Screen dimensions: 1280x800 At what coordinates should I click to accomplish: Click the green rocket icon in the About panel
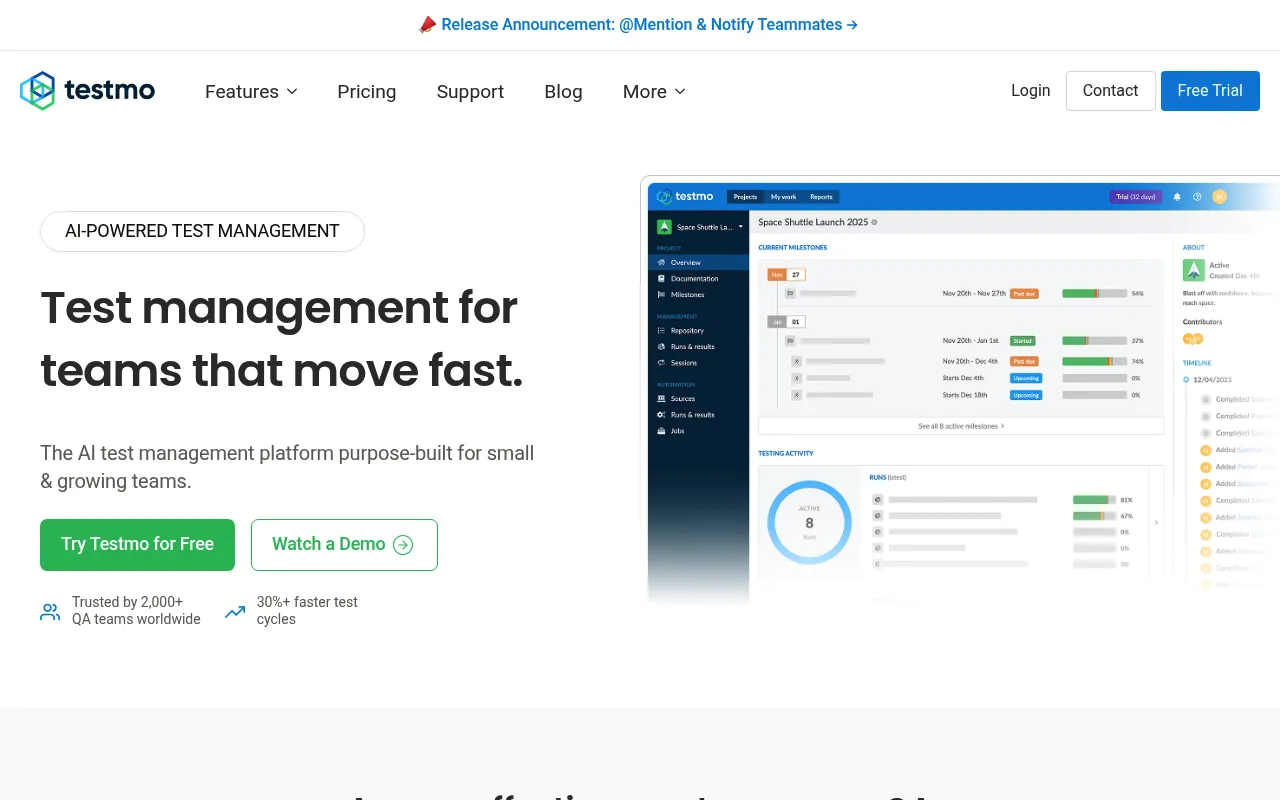[x=1193, y=270]
